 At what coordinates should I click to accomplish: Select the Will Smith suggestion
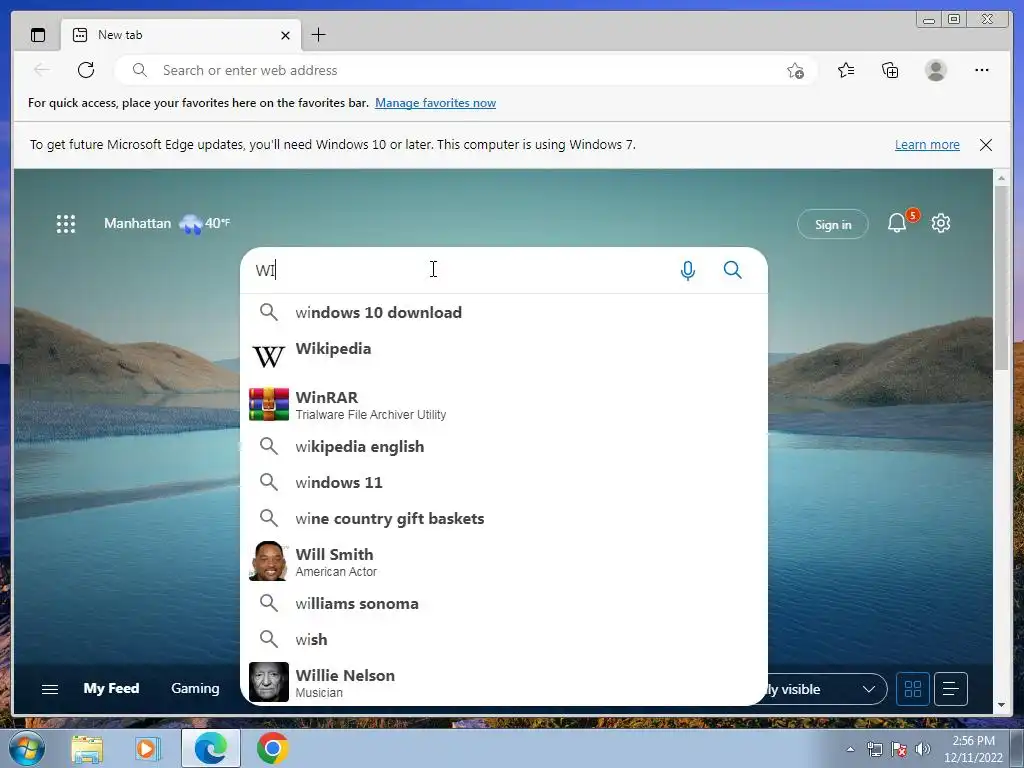tap(504, 561)
